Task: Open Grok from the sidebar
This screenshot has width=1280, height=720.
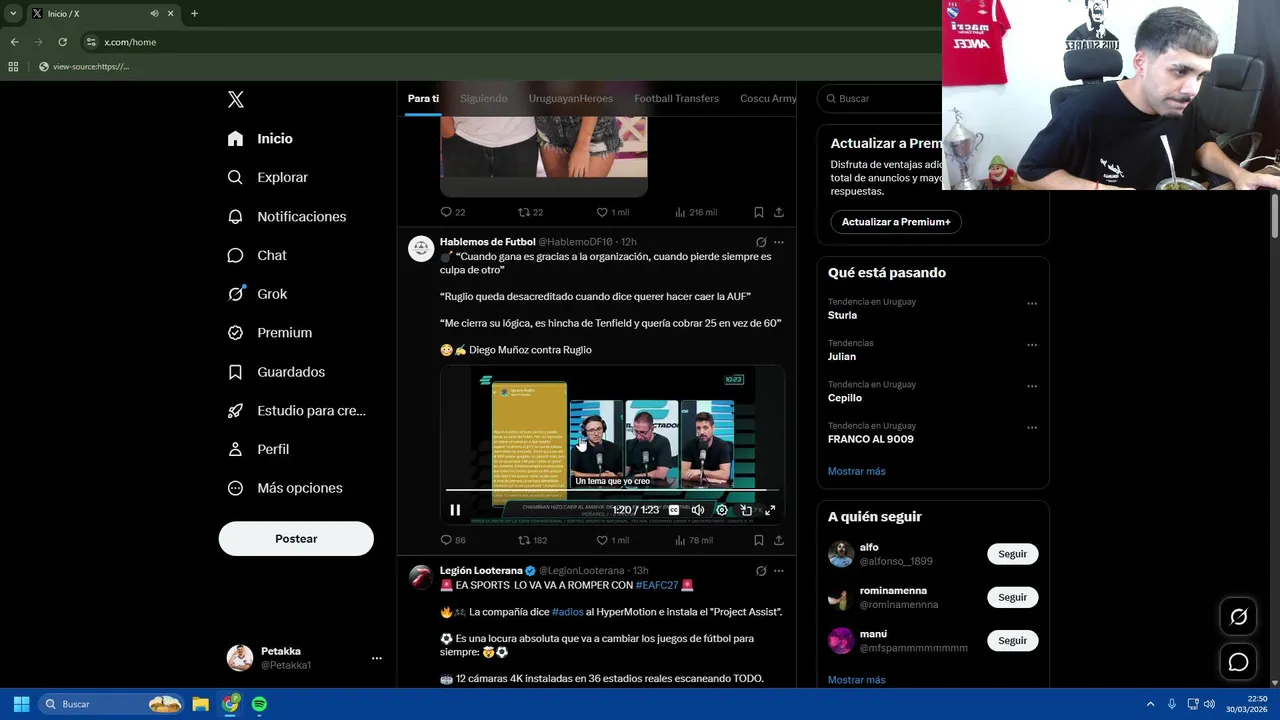Action: [256, 294]
